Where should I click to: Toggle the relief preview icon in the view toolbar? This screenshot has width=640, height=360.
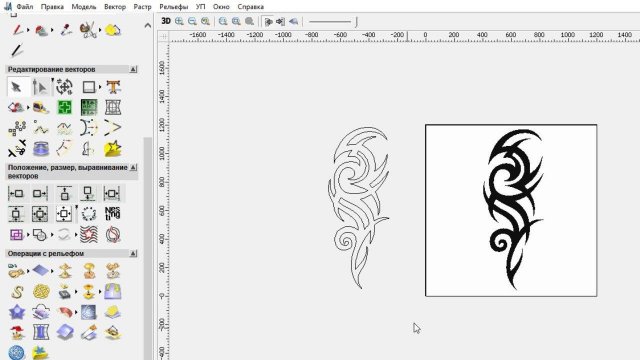click(x=293, y=21)
